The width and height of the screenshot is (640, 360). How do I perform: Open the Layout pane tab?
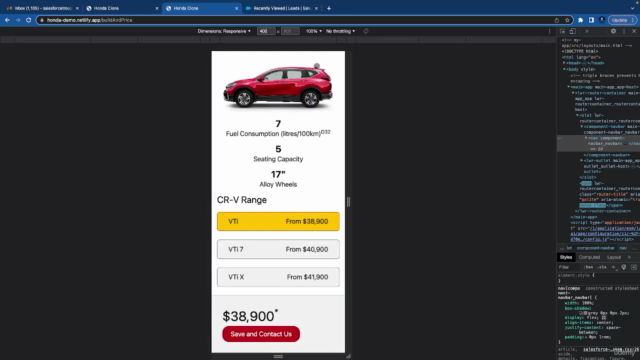coord(614,257)
